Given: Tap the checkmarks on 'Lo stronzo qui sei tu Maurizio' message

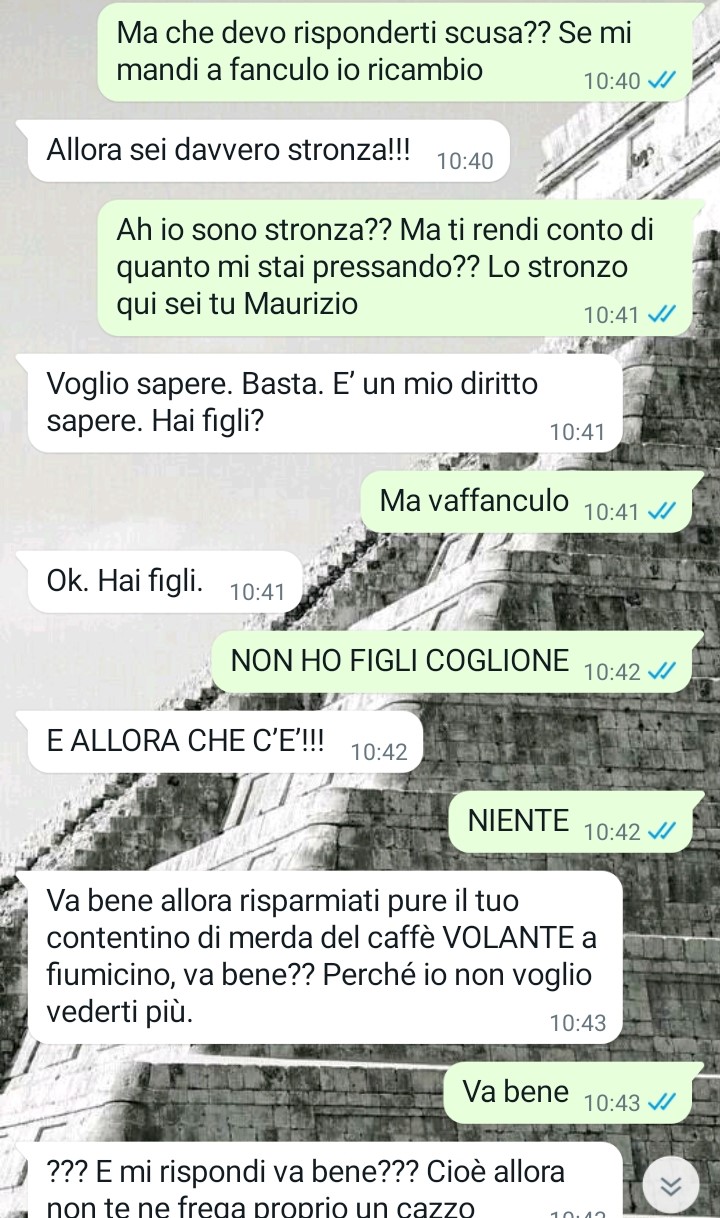Looking at the screenshot, I should point(662,315).
